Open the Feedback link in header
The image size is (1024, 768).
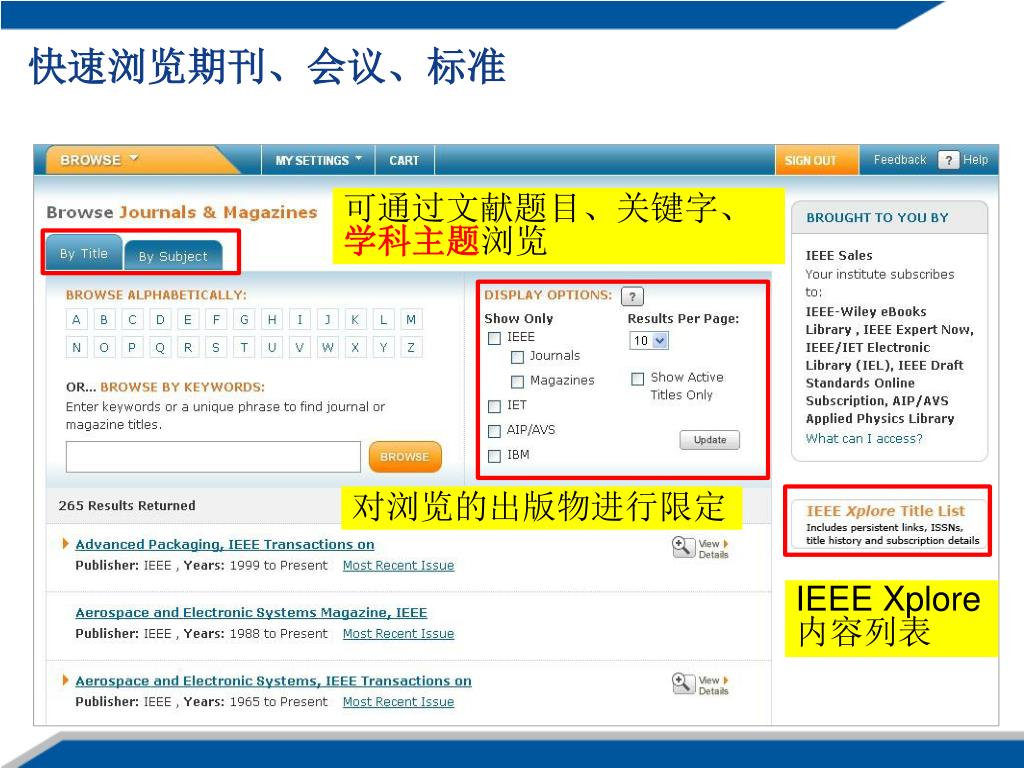coord(899,160)
